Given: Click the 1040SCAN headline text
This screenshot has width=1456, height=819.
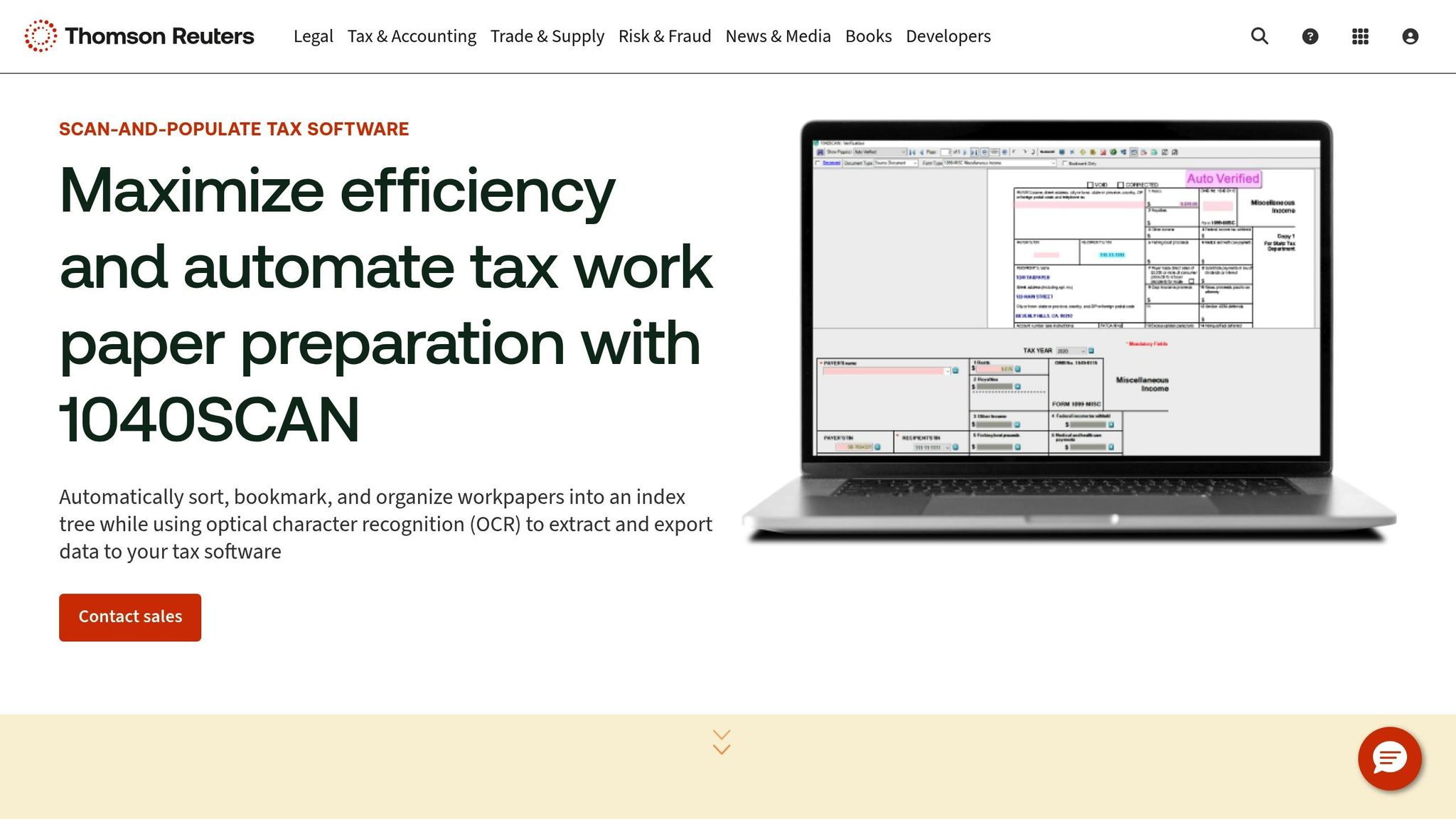Looking at the screenshot, I should click(210, 420).
